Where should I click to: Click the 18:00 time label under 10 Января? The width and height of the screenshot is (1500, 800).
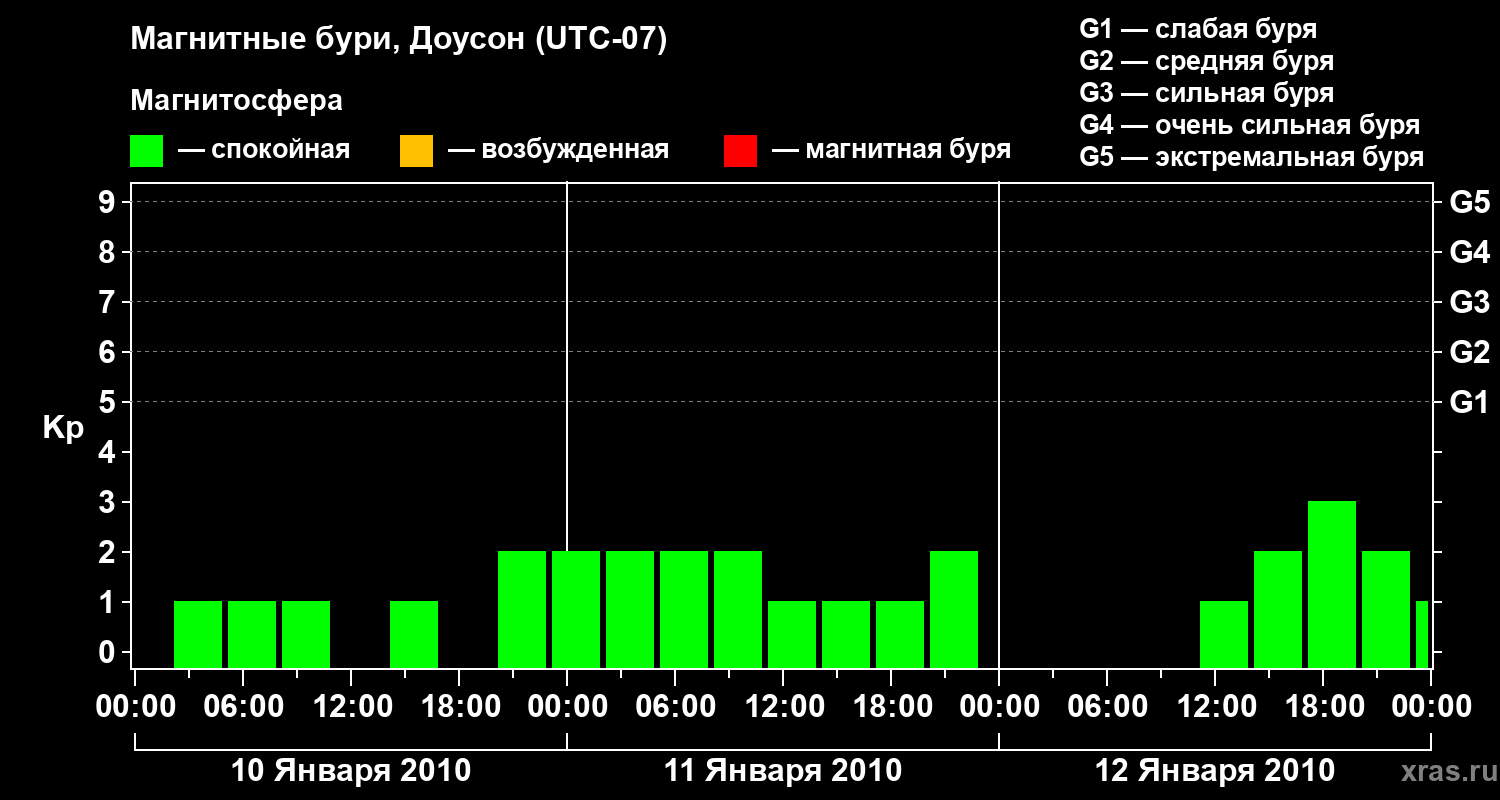pyautogui.click(x=459, y=707)
